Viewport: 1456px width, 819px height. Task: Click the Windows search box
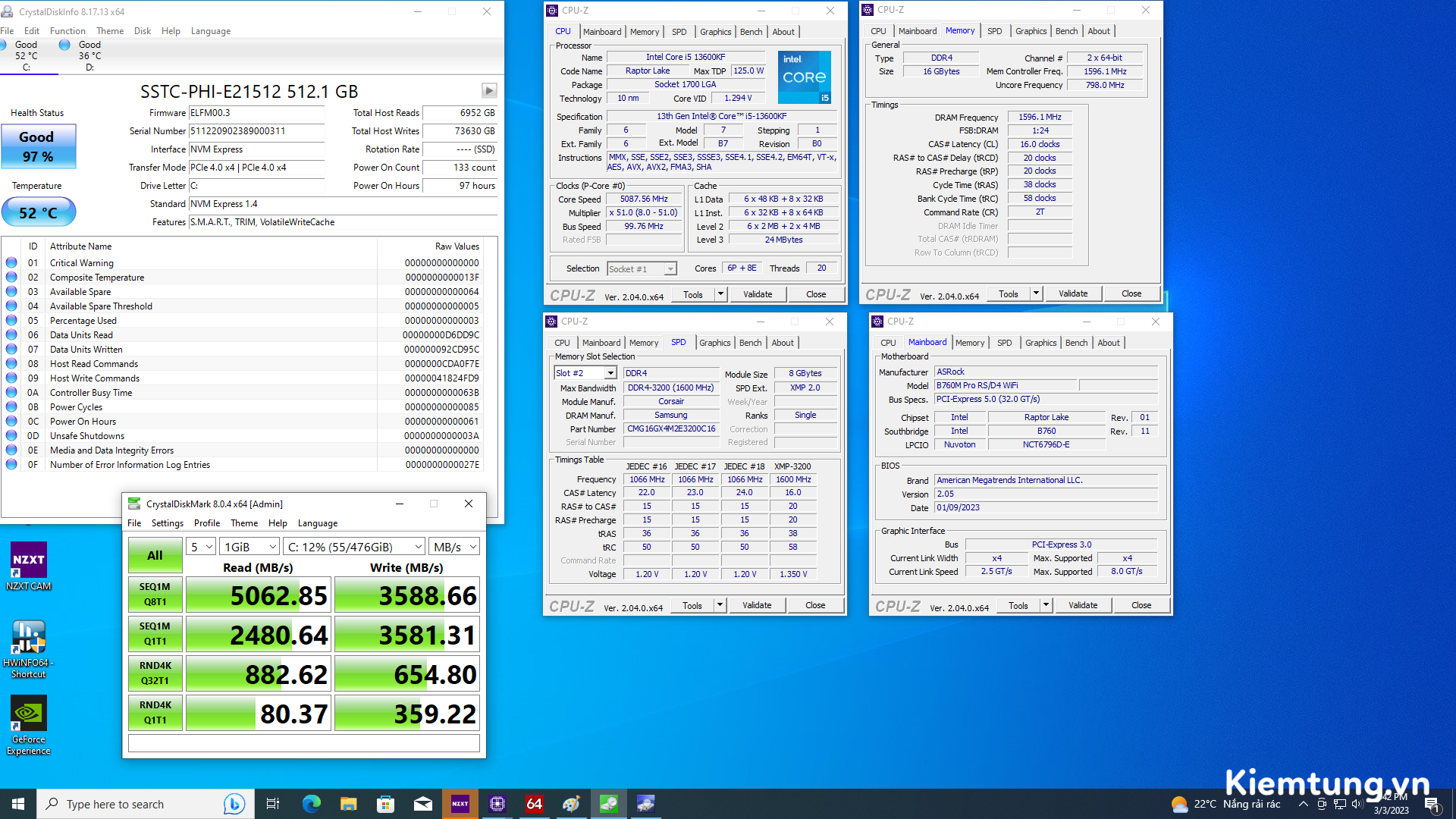pos(144,804)
